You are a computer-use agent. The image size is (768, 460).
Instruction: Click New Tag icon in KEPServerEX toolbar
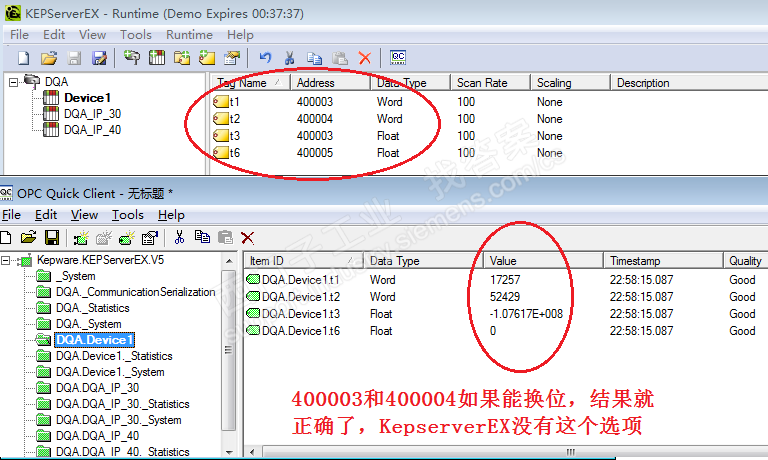(x=207, y=58)
